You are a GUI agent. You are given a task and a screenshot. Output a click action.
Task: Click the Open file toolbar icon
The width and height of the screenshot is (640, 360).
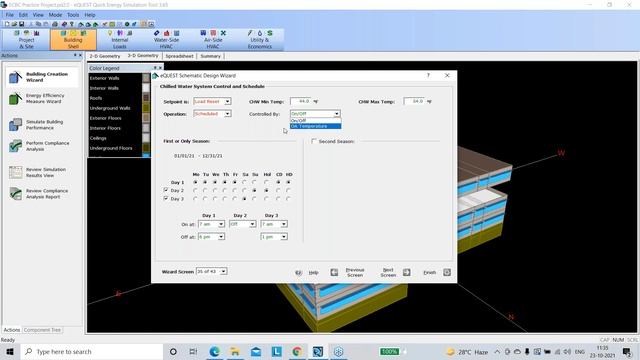[x=14, y=24]
